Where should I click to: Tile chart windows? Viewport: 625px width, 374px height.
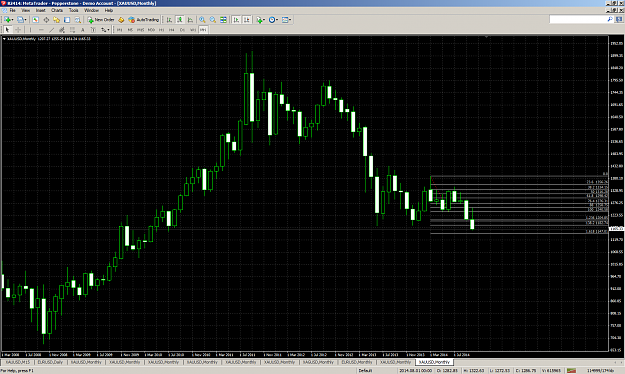coord(223,20)
